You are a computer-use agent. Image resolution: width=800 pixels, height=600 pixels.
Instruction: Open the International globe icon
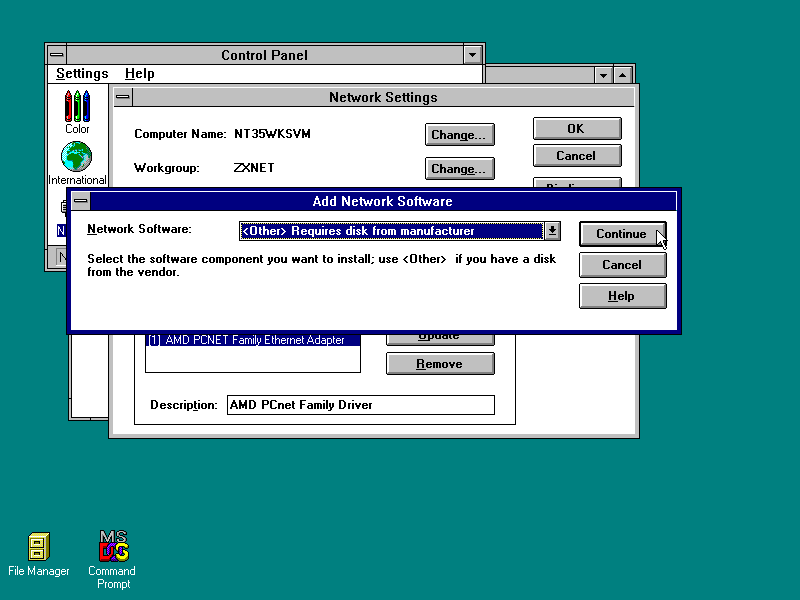coord(77,163)
